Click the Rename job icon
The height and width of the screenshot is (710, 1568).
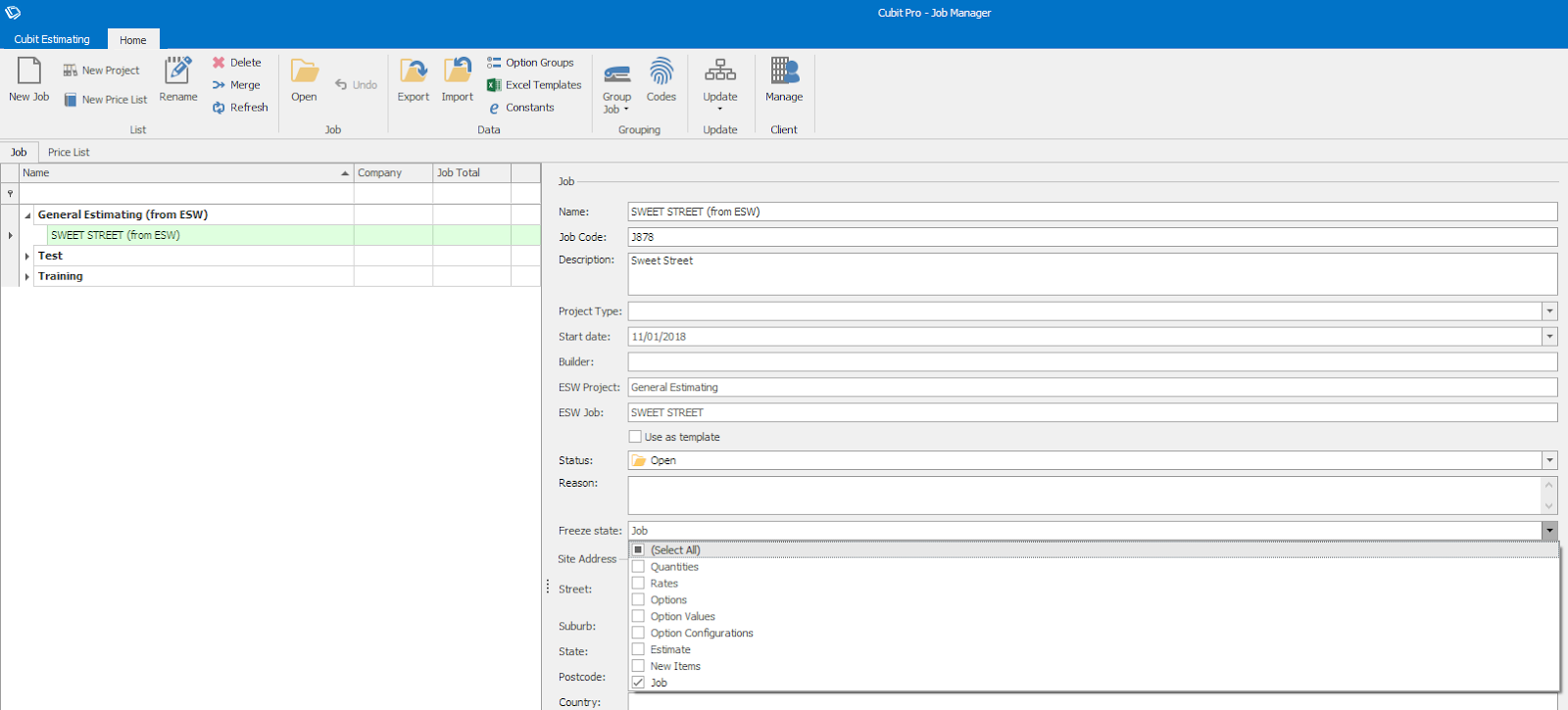[x=177, y=71]
